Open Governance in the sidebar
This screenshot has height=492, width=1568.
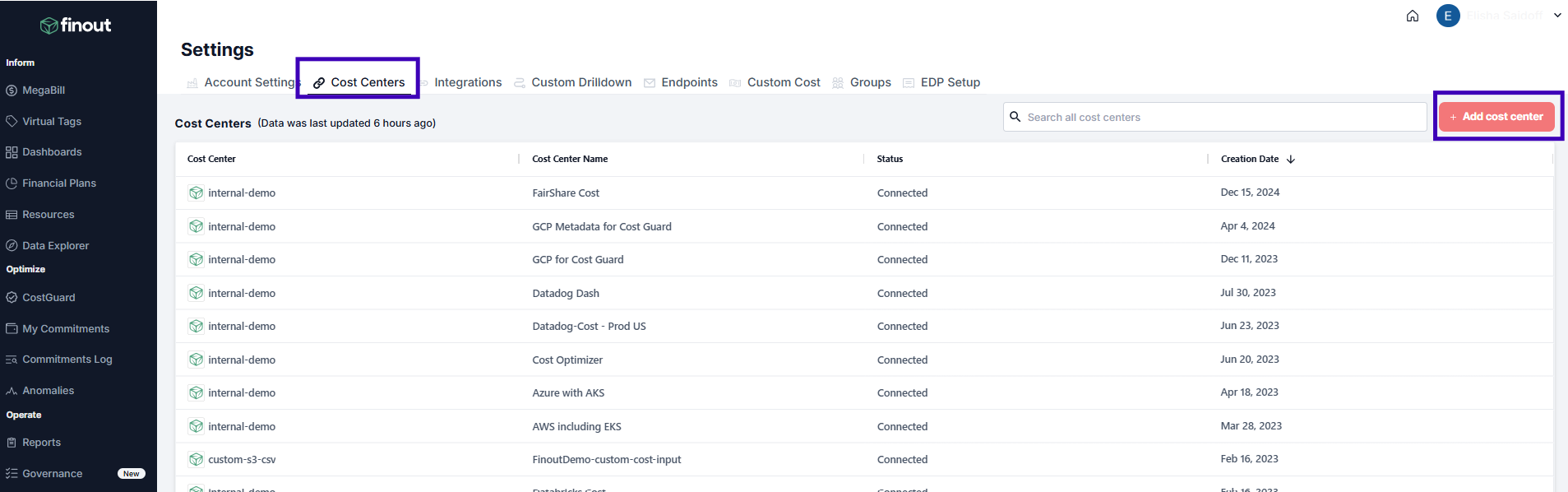tap(52, 474)
